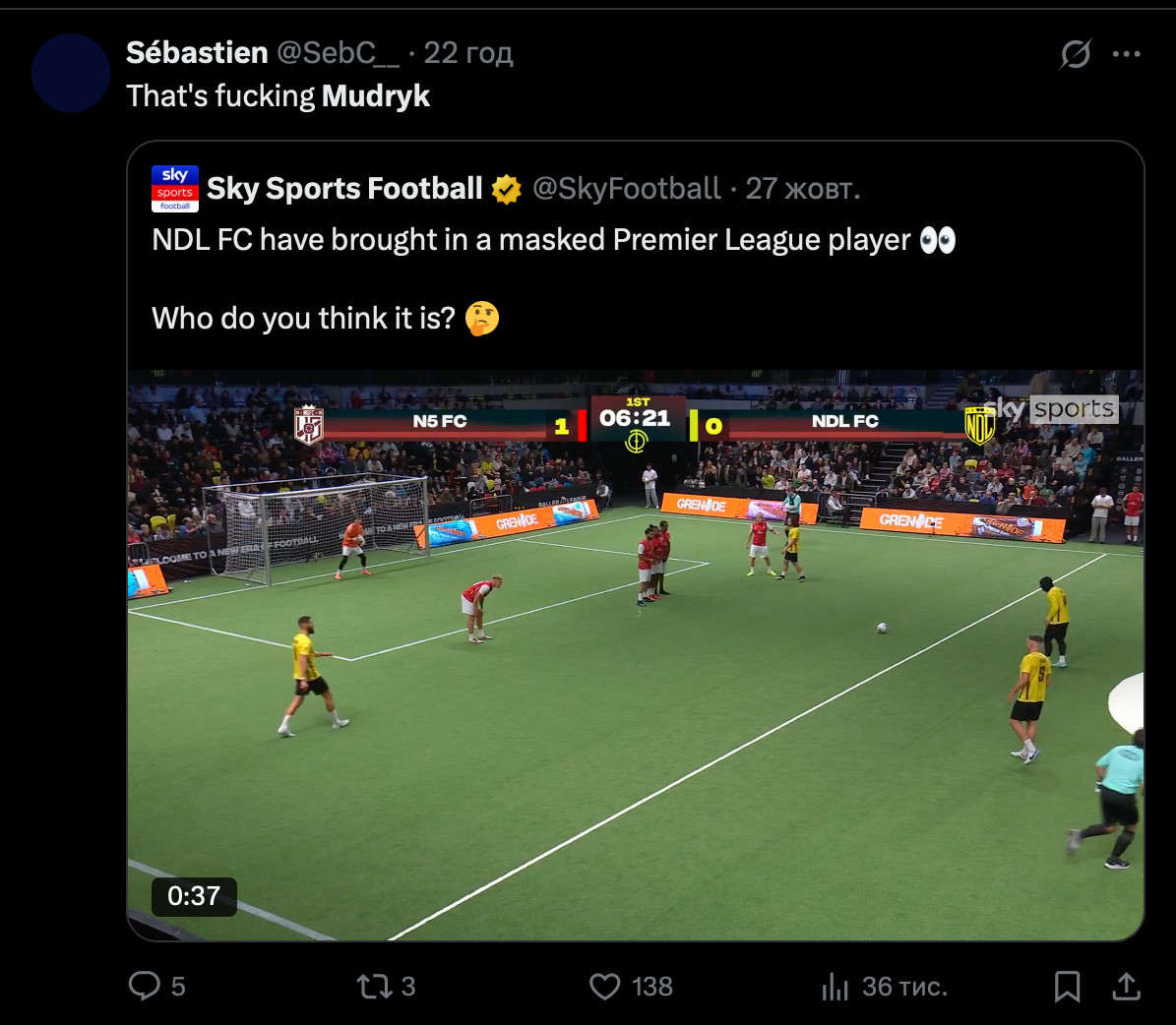This screenshot has width=1176, height=1025.
Task: Click the @SkyFootball handle
Action: tap(627, 188)
